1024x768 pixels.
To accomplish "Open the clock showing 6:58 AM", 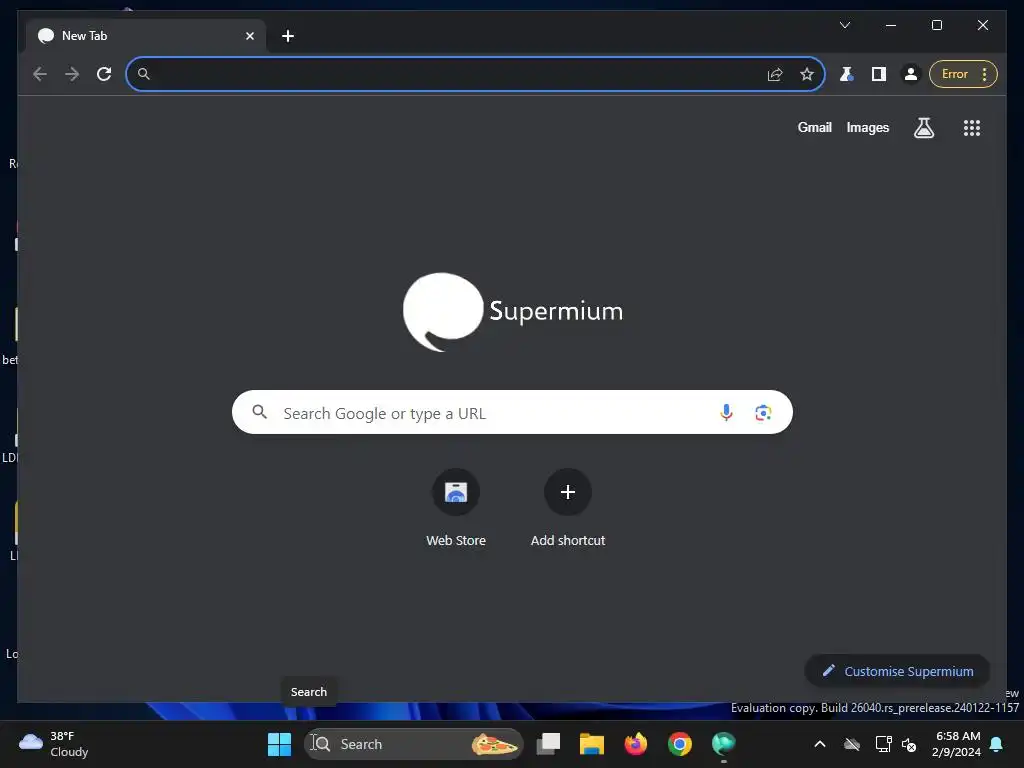I will [x=957, y=744].
